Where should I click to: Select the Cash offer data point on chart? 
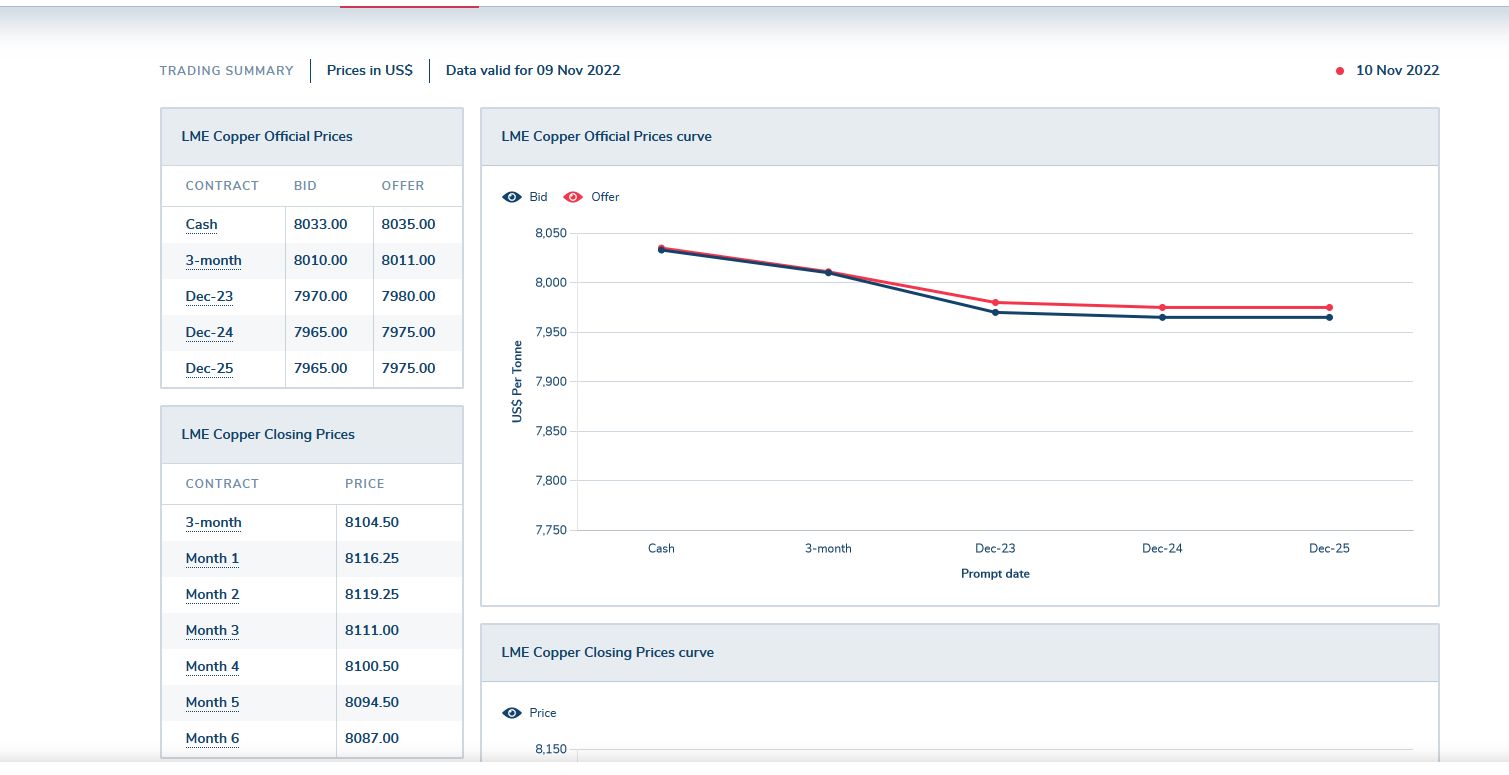click(x=661, y=247)
